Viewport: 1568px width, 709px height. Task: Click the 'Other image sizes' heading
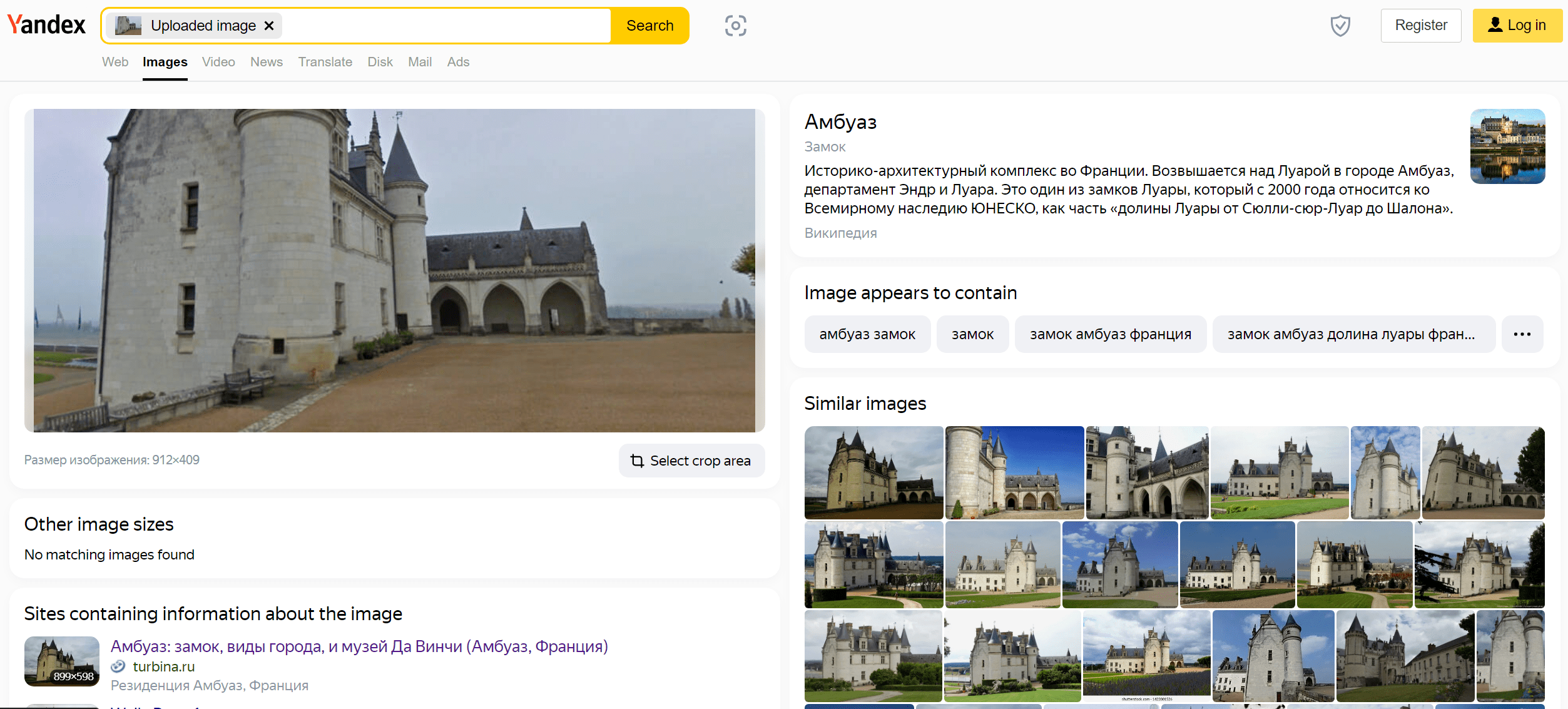(x=99, y=524)
